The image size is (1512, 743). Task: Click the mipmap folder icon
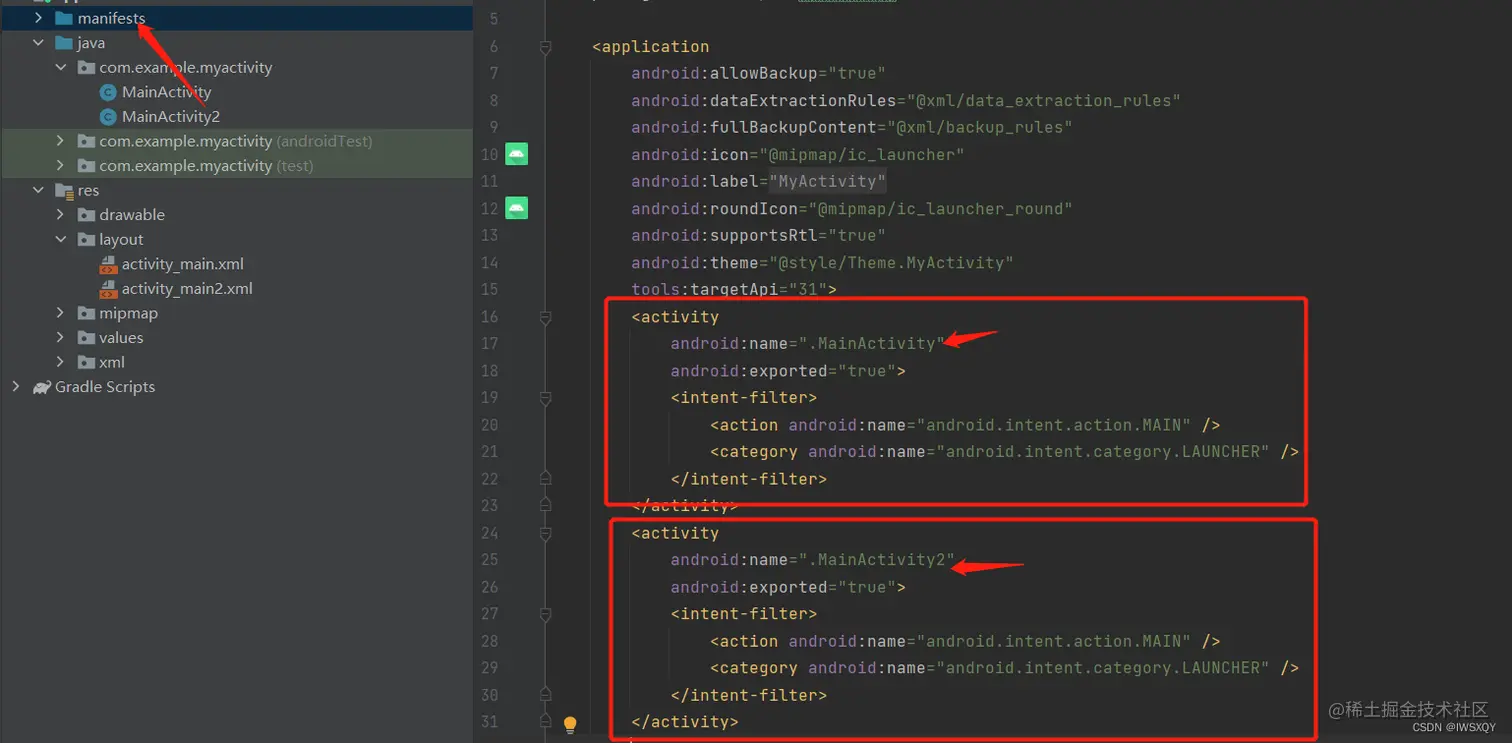click(86, 314)
